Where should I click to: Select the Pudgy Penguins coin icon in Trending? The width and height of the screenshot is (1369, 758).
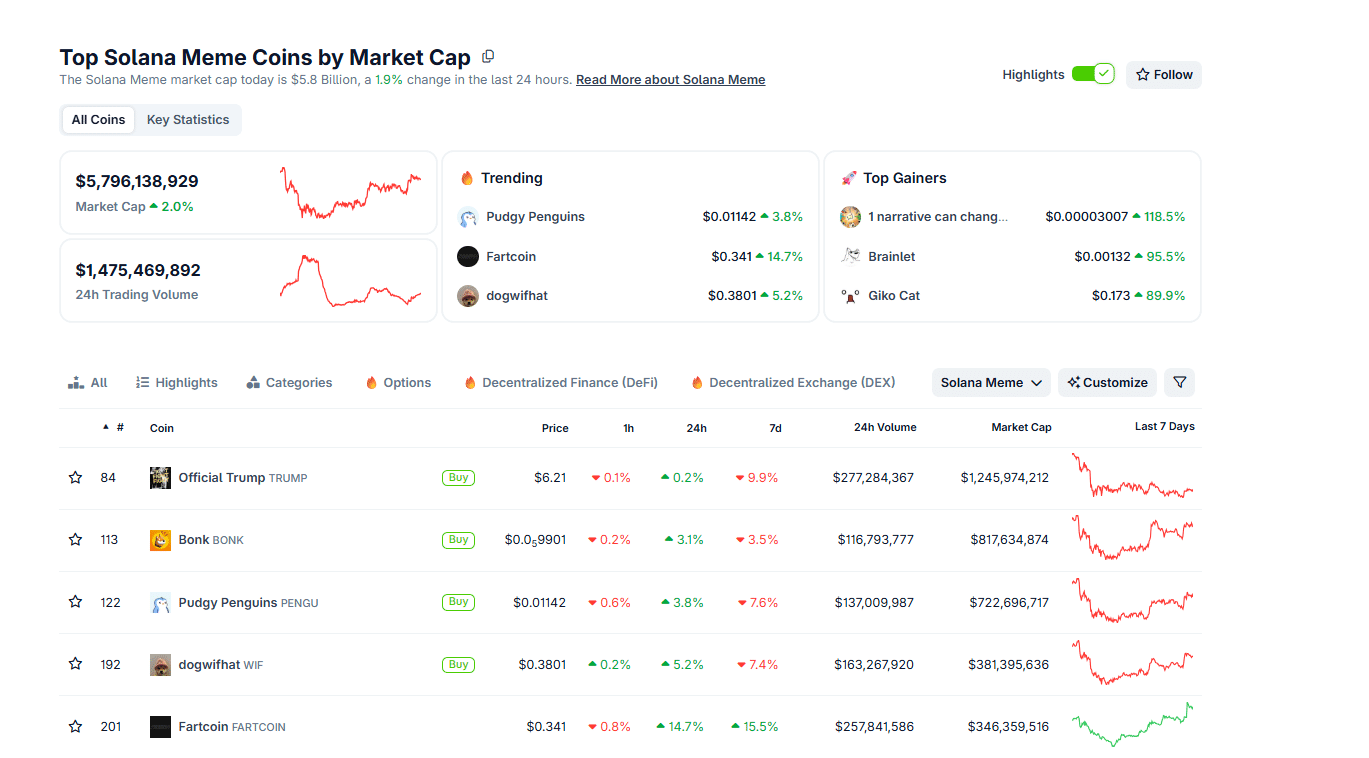467,216
